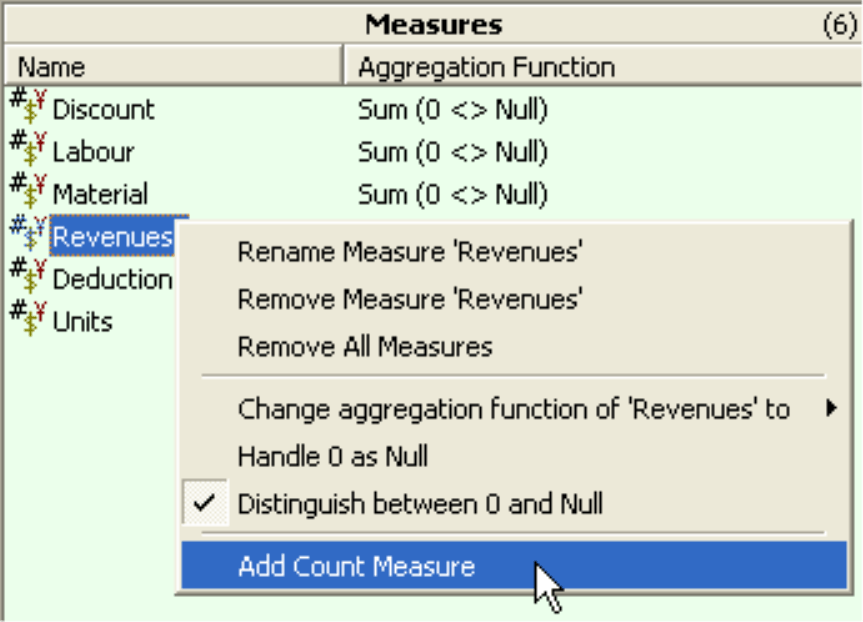Select 'Add Count Measure' menu entry
Viewport: 863px width, 622px height.
point(356,567)
